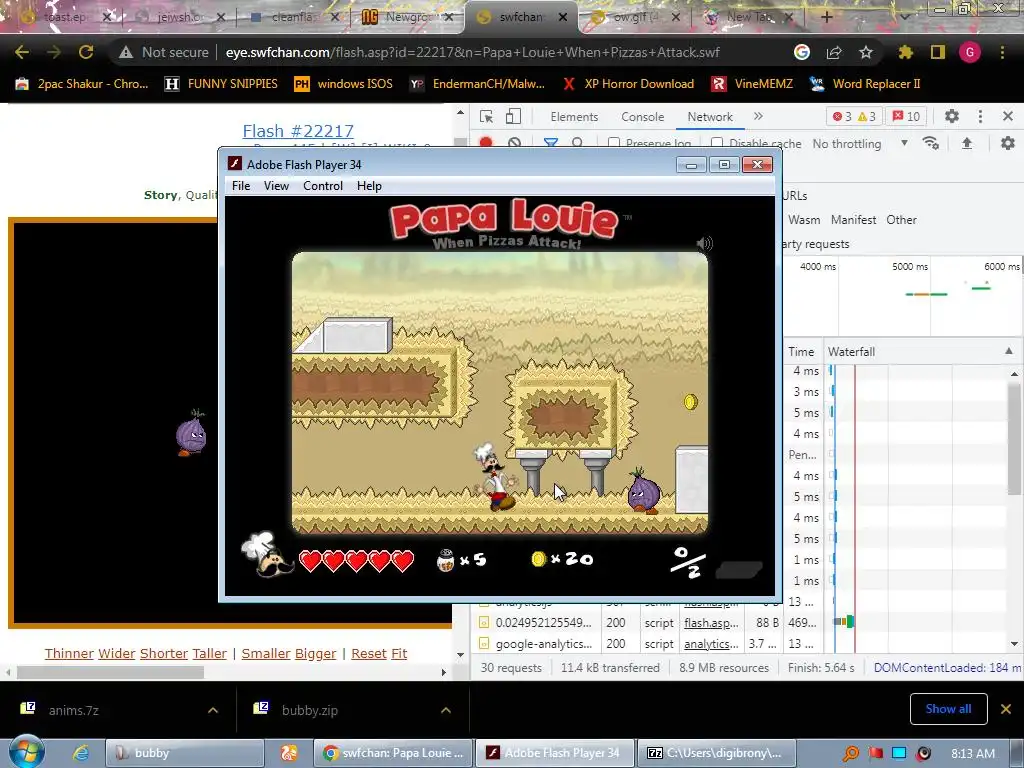Filter requests by Other type
Viewport: 1024px width, 768px height.
click(901, 220)
